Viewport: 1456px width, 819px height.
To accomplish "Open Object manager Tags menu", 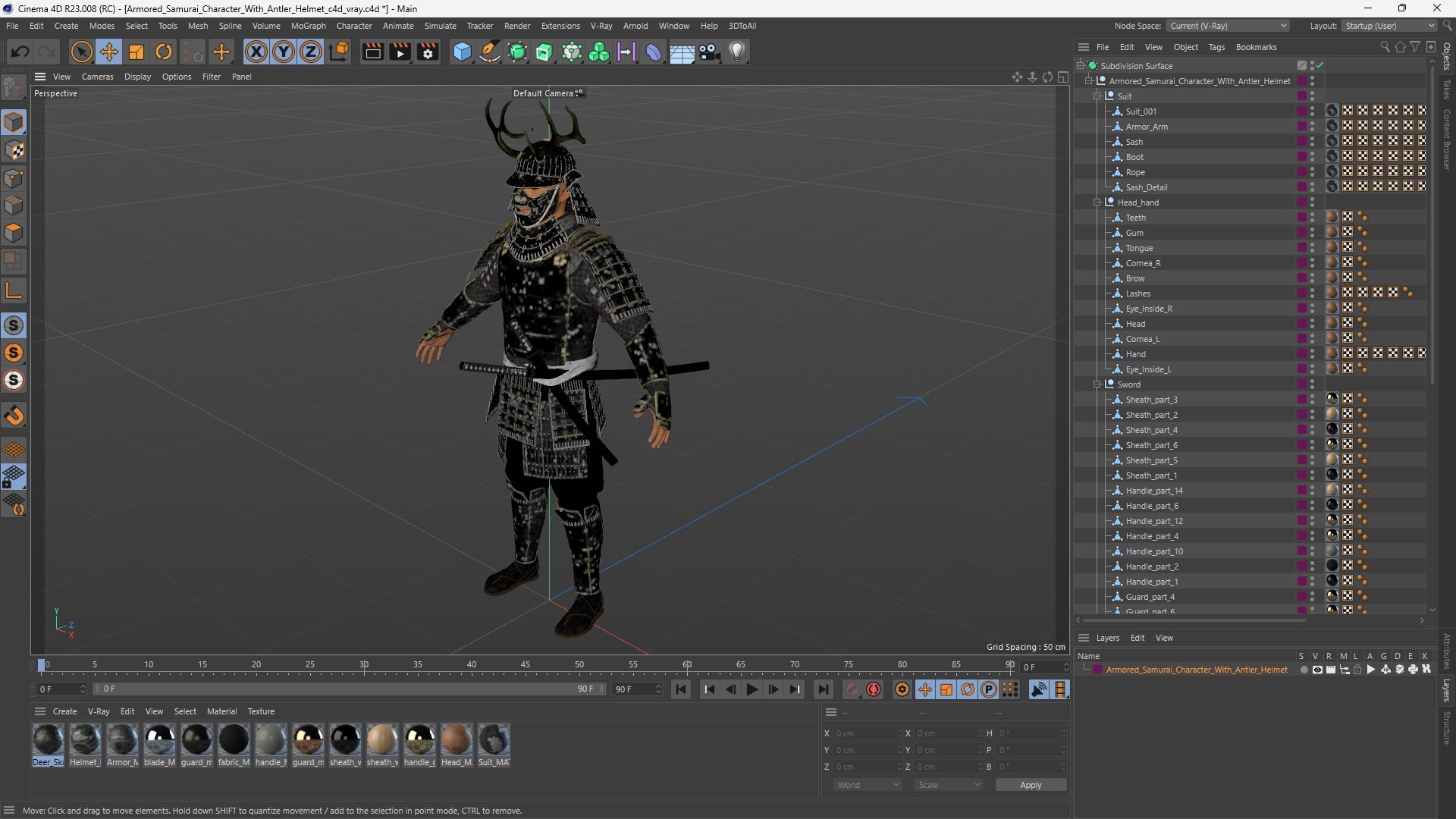I will click(x=1216, y=47).
